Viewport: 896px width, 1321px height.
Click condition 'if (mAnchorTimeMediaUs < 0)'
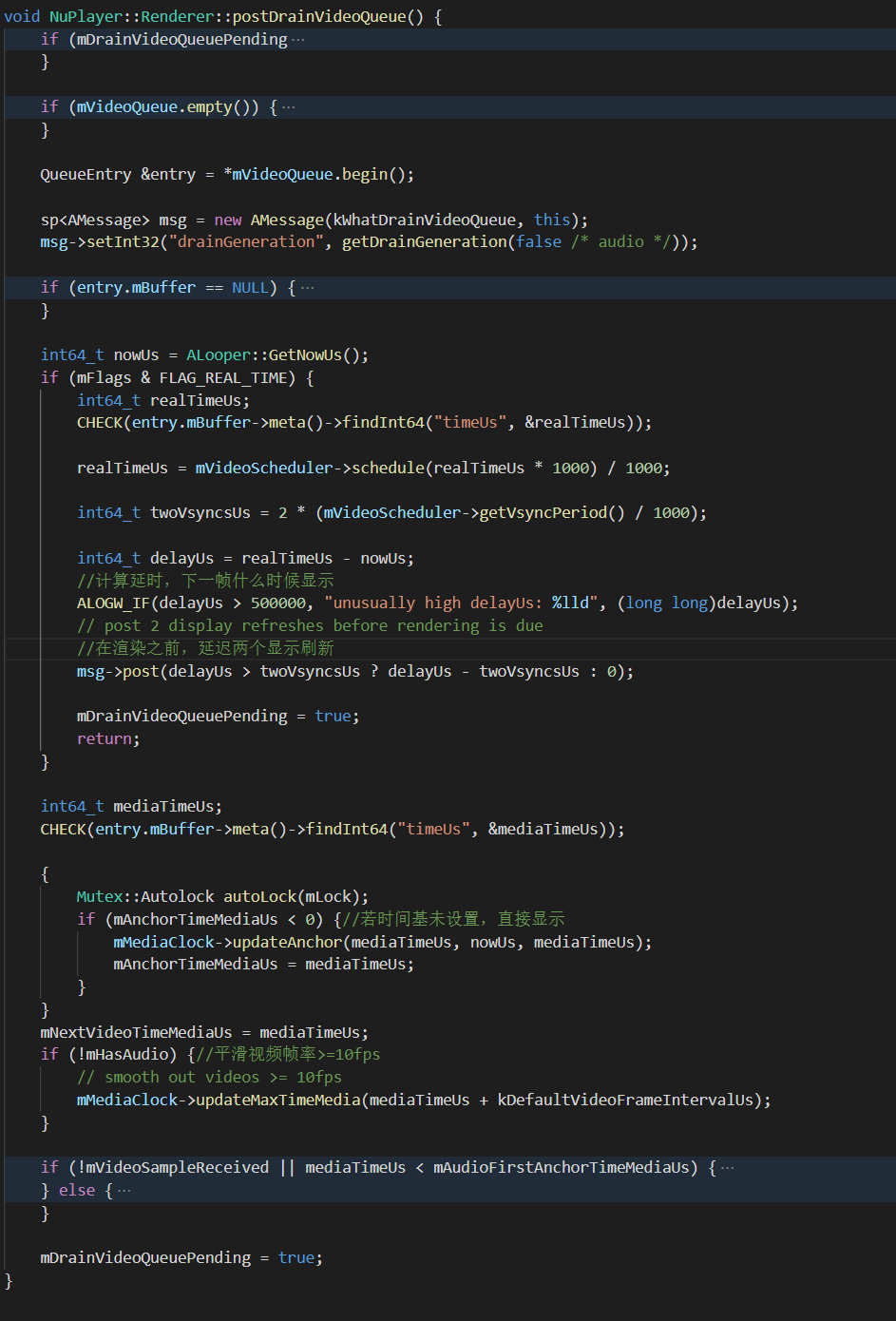coord(200,920)
